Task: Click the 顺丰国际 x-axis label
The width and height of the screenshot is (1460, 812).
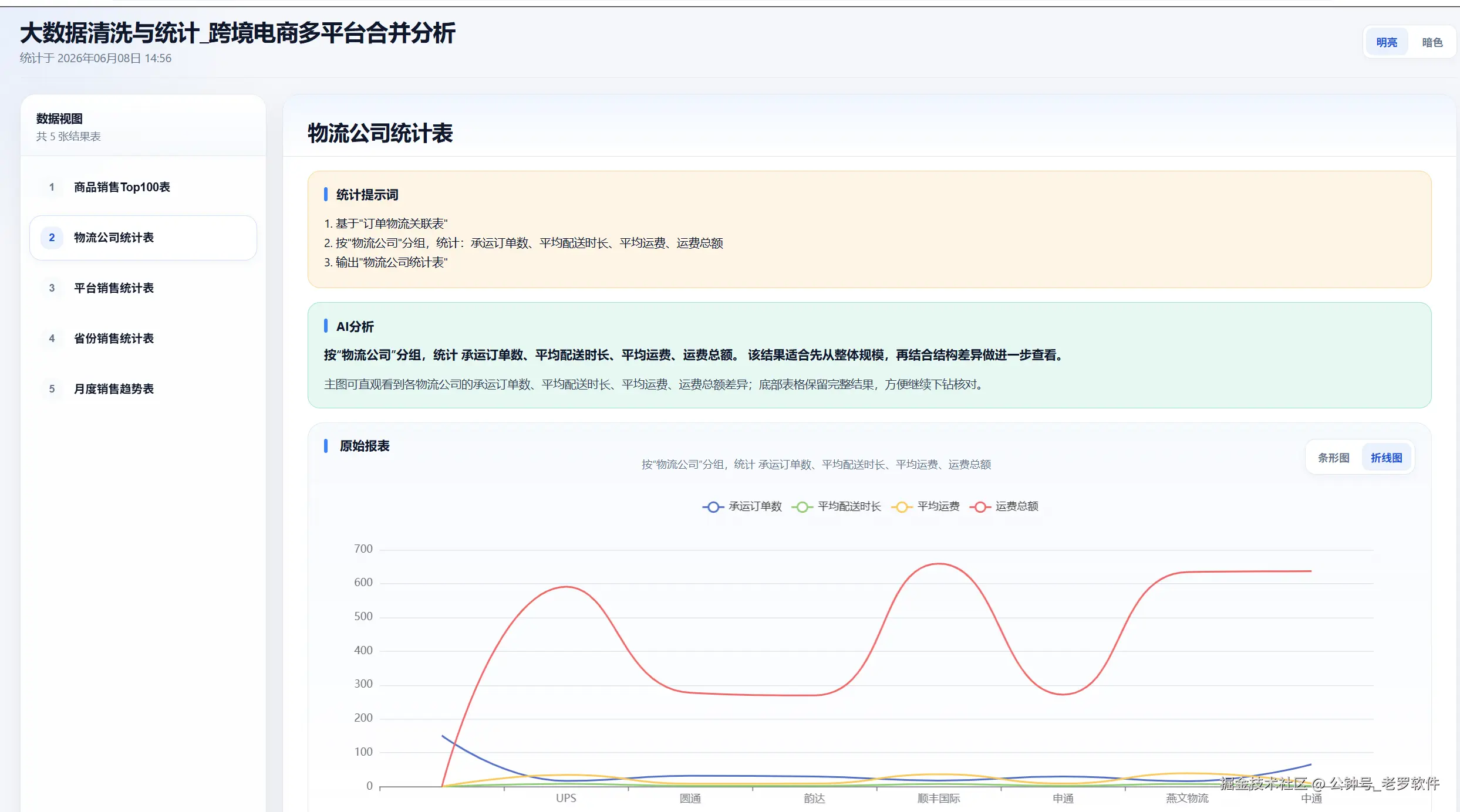Action: click(939, 798)
